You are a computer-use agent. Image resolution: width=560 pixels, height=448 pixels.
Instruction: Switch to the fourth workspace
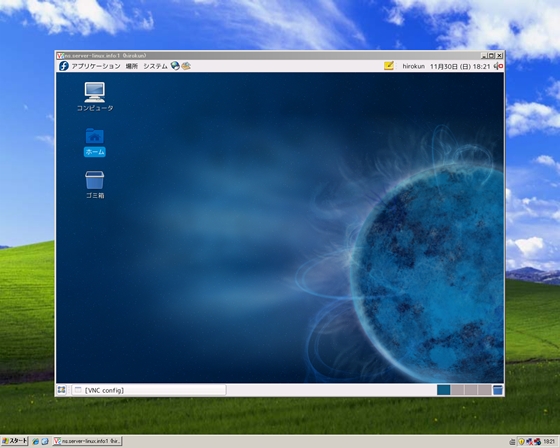(x=484, y=390)
